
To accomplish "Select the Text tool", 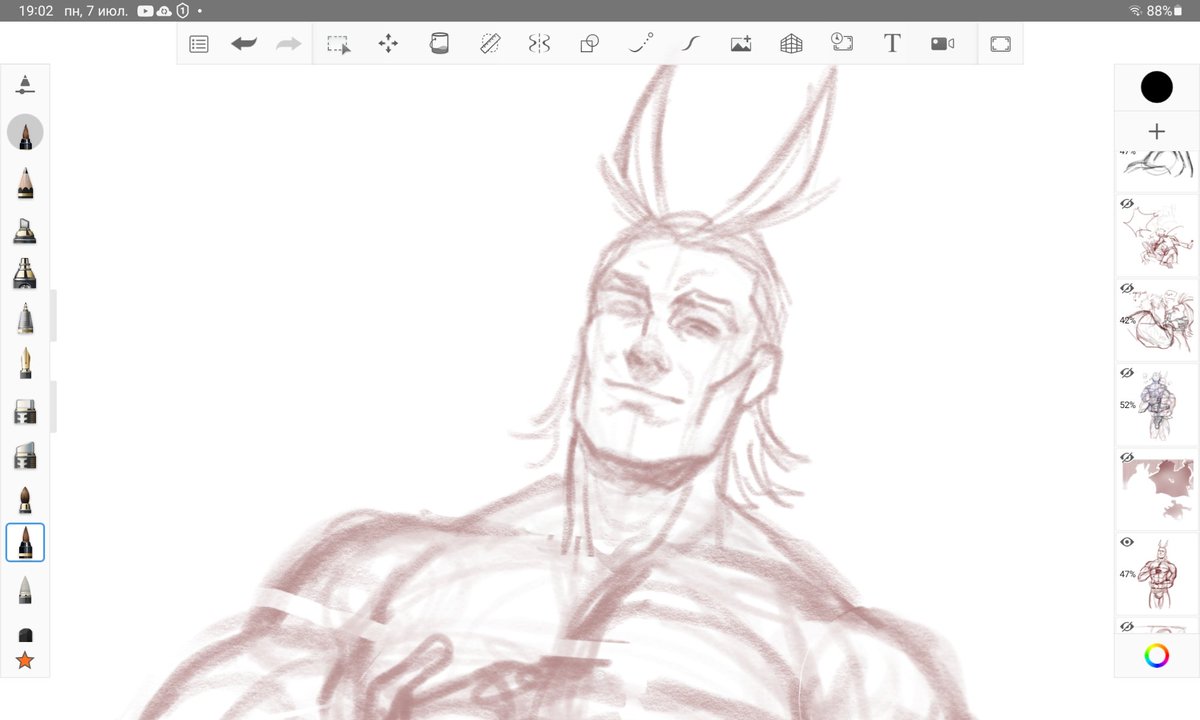I will (892, 44).
